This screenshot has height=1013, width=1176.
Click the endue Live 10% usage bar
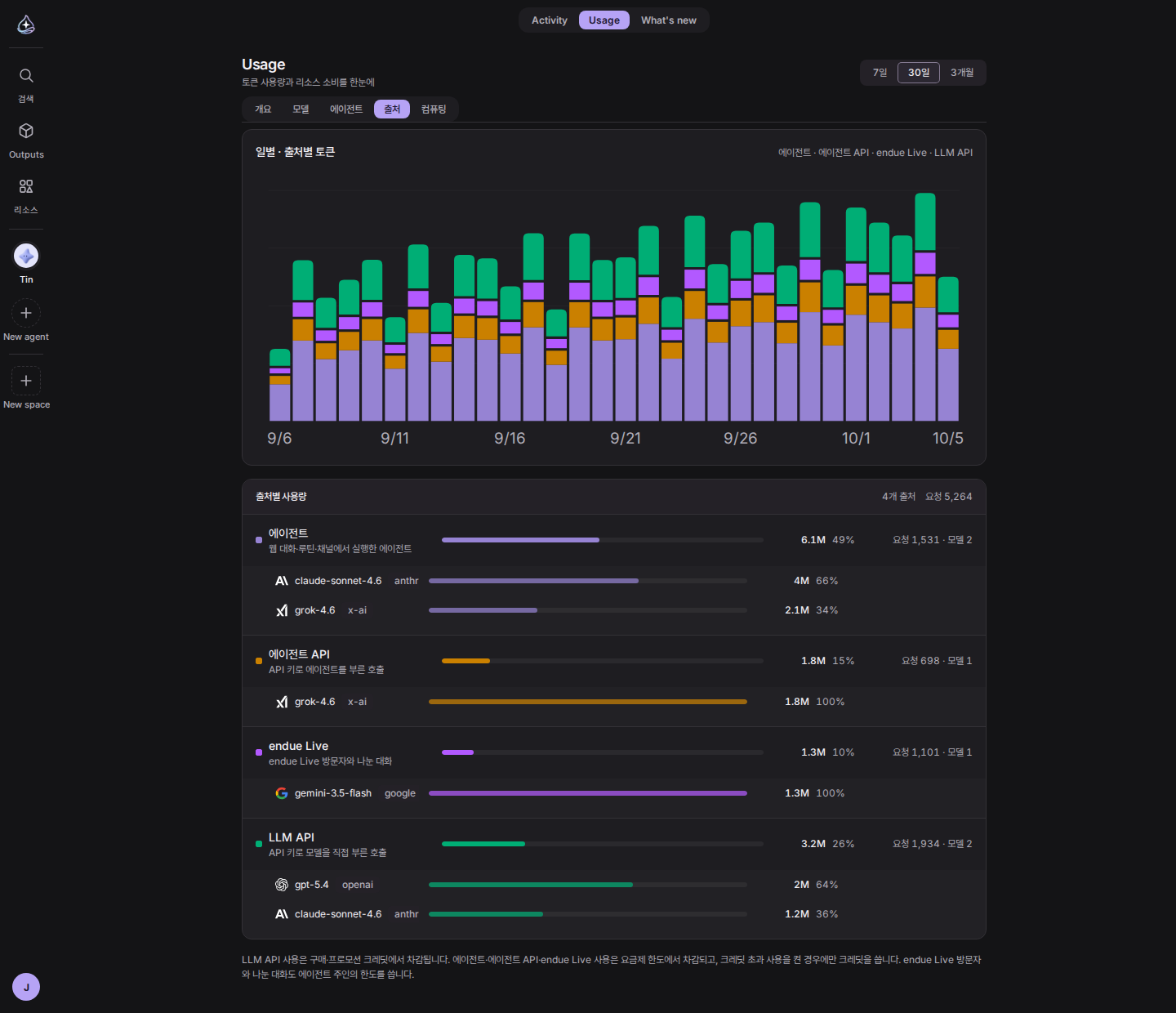(603, 752)
